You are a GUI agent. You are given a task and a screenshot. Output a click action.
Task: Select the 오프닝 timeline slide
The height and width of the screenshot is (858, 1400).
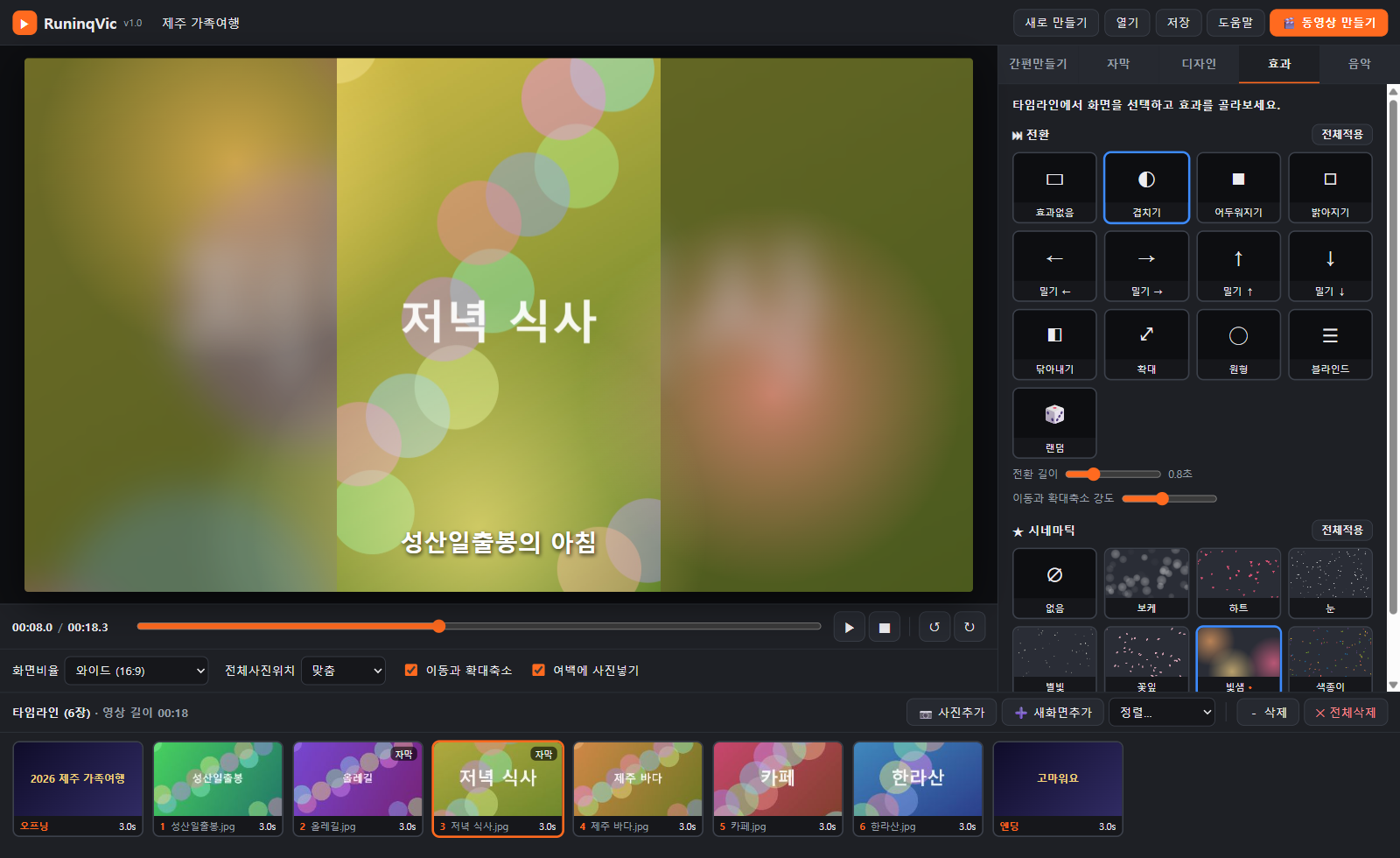(x=78, y=789)
